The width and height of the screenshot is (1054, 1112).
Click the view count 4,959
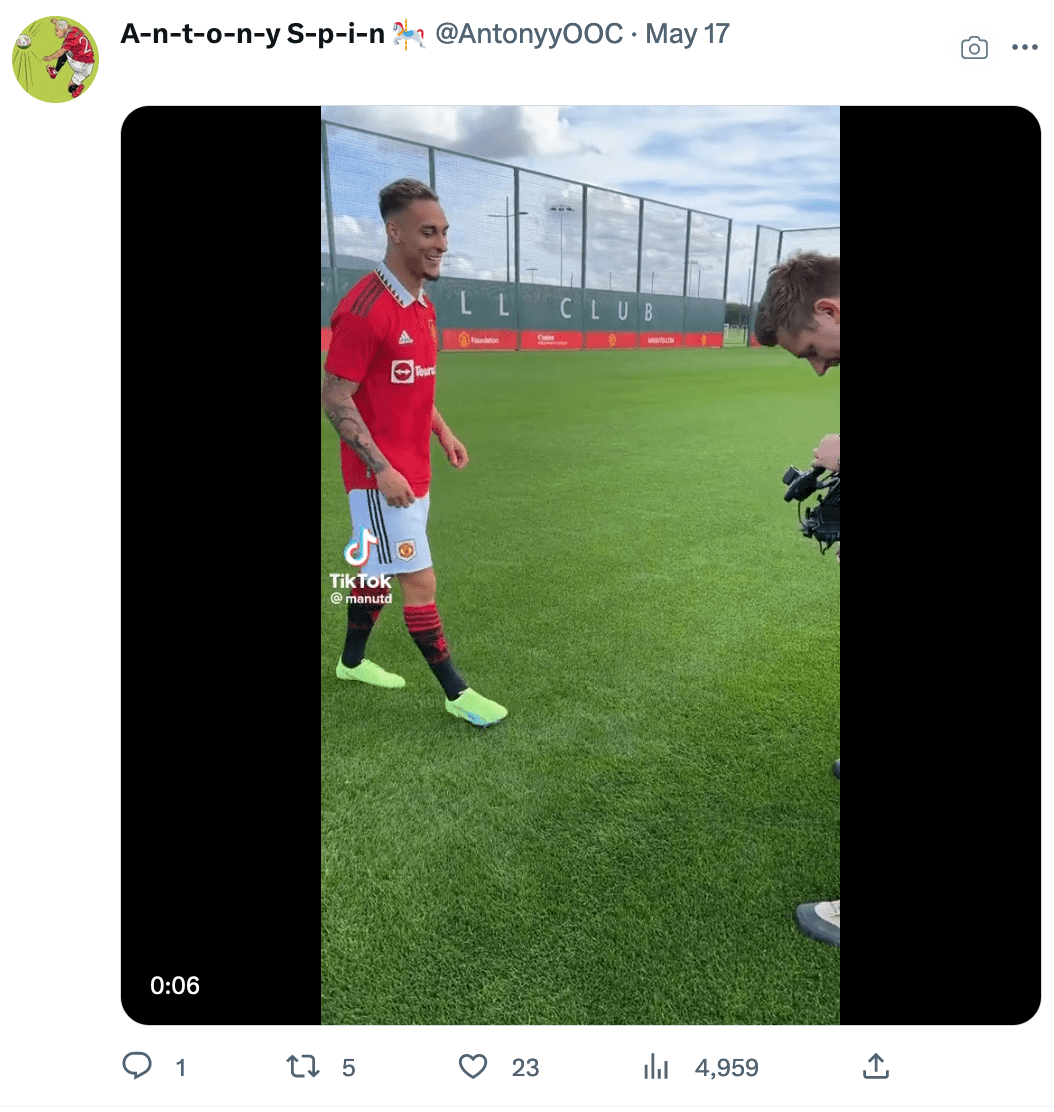pyautogui.click(x=727, y=1068)
